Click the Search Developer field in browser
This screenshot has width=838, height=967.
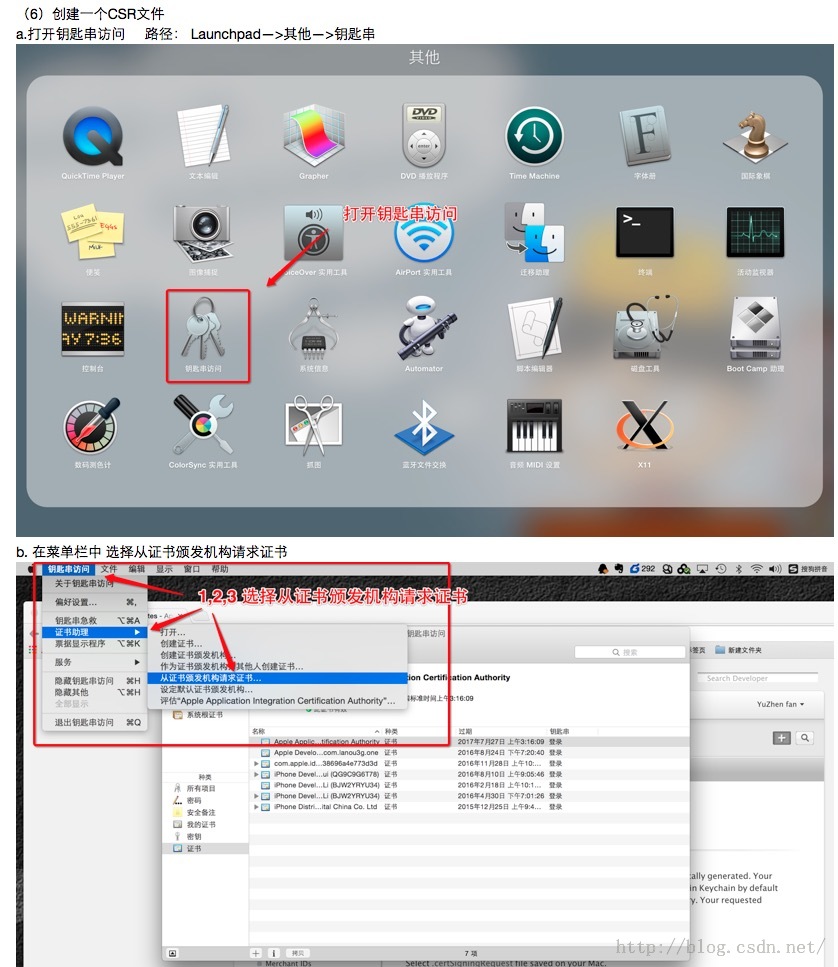pyautogui.click(x=757, y=678)
